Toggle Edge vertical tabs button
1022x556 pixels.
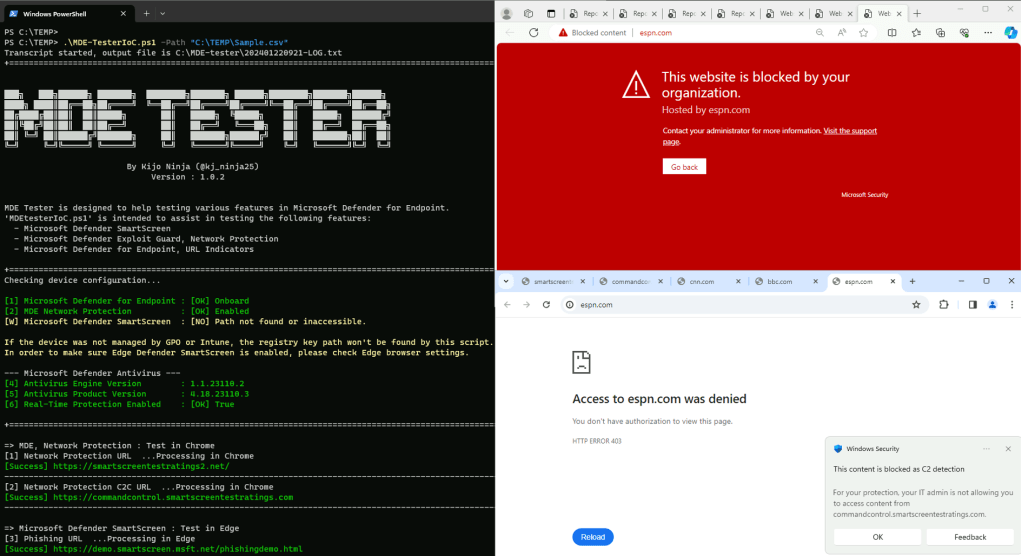pos(552,13)
